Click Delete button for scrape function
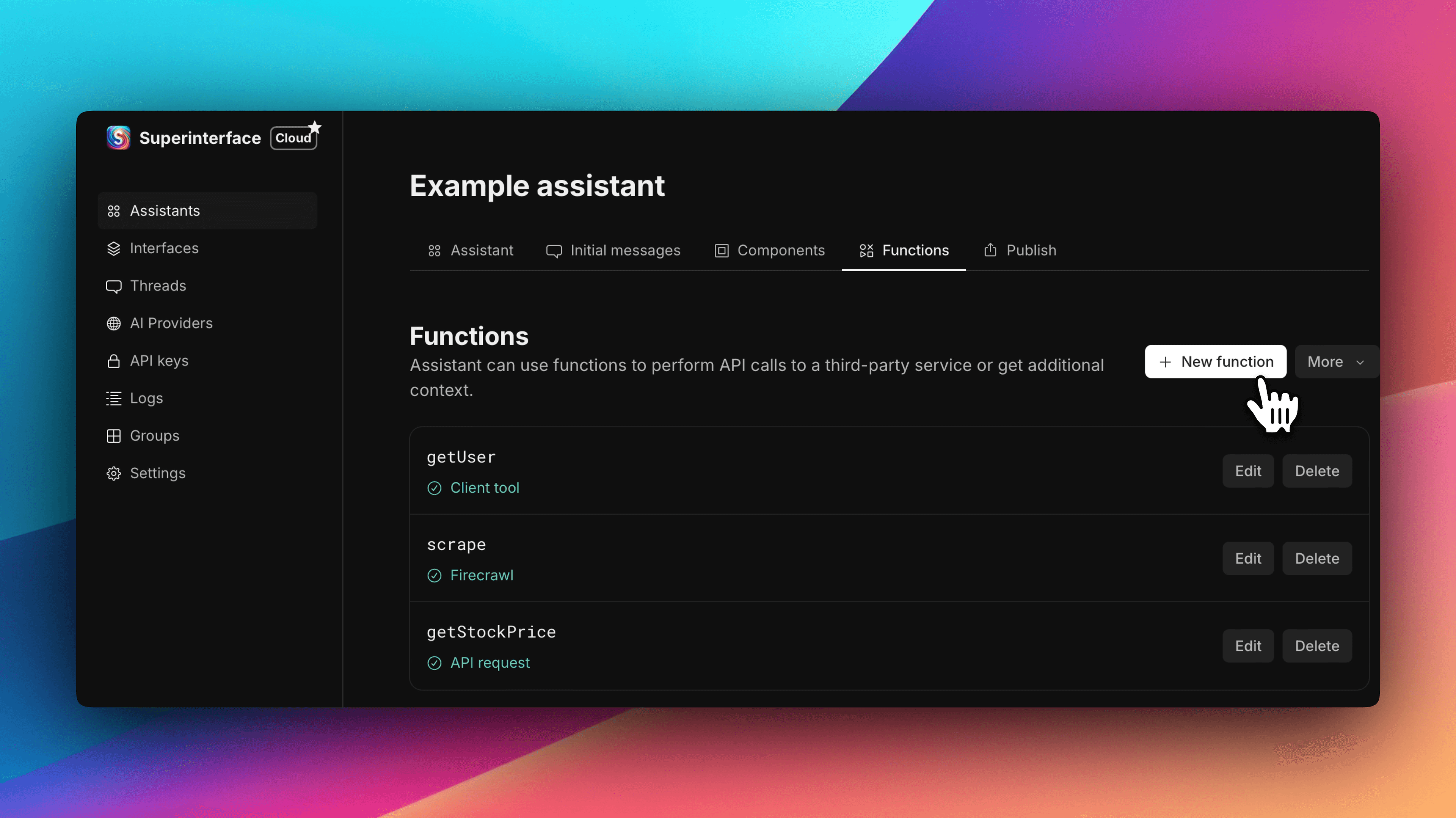 (1317, 558)
